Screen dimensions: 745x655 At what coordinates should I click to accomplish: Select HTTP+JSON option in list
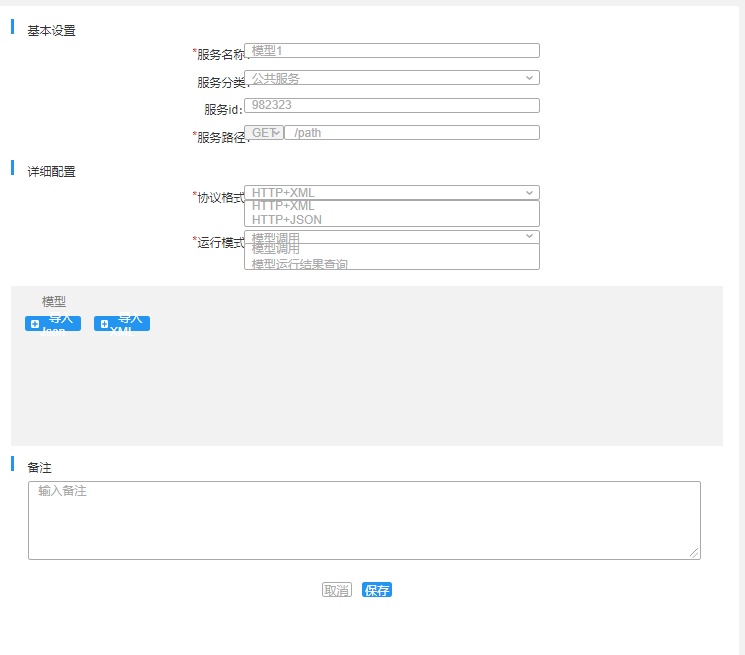coord(287,220)
